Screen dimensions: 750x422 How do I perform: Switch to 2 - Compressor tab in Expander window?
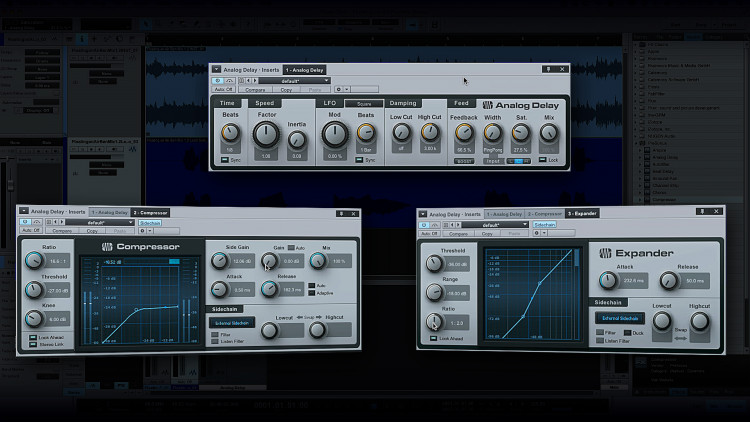click(544, 214)
